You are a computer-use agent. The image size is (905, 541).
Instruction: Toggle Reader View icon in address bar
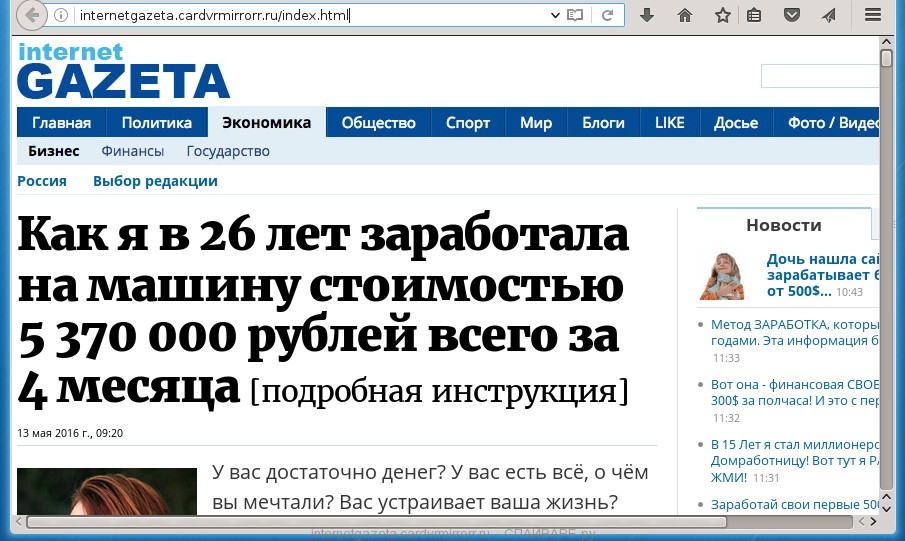pos(574,16)
